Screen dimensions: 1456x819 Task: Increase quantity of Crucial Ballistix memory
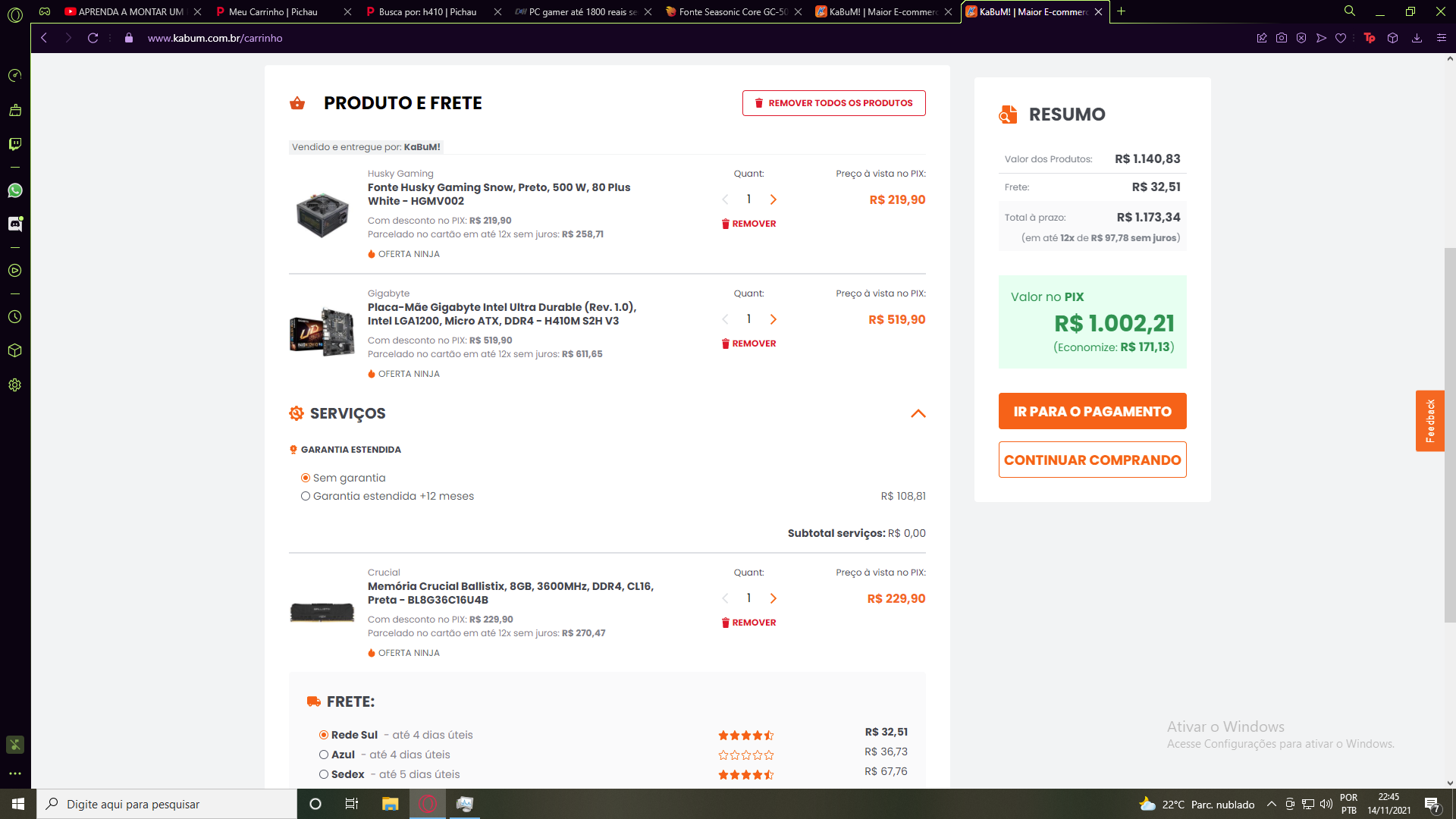point(773,598)
